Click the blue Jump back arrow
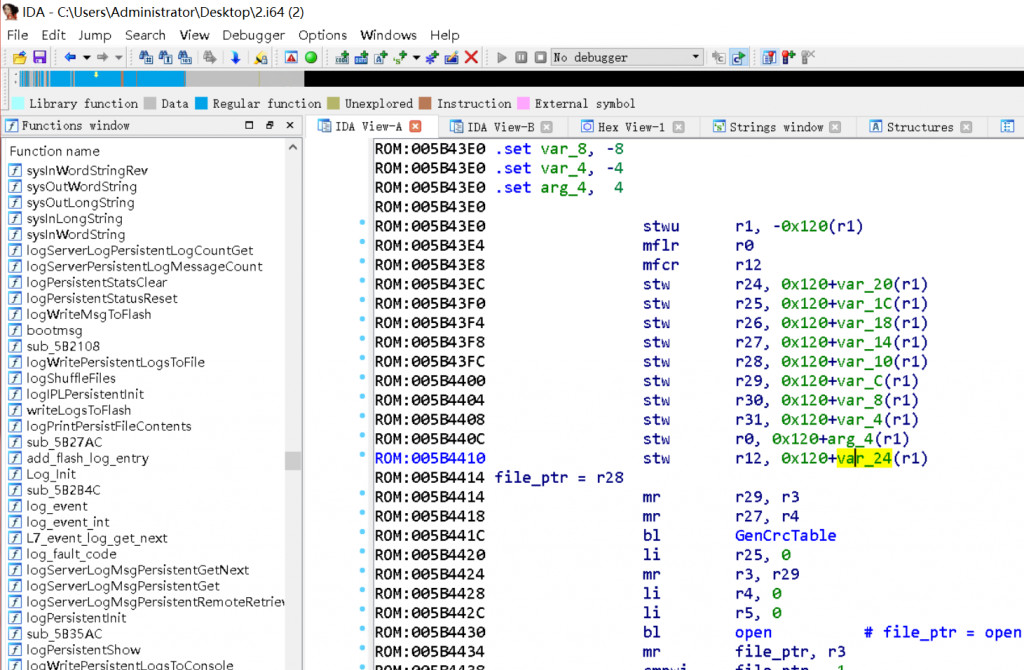1024x670 pixels. point(70,58)
